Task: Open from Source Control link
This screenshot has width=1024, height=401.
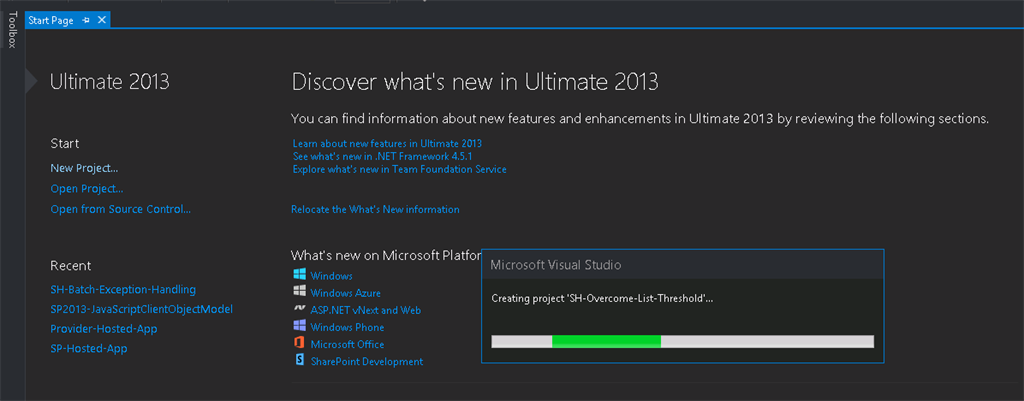Action: [120, 209]
